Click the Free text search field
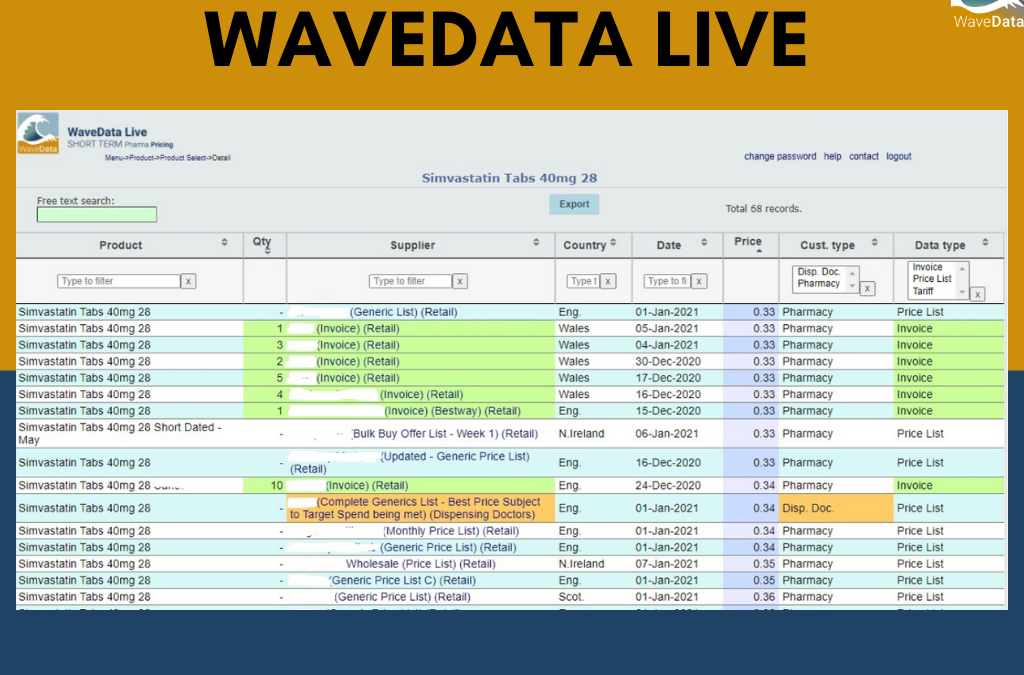The height and width of the screenshot is (675, 1024). (x=96, y=214)
